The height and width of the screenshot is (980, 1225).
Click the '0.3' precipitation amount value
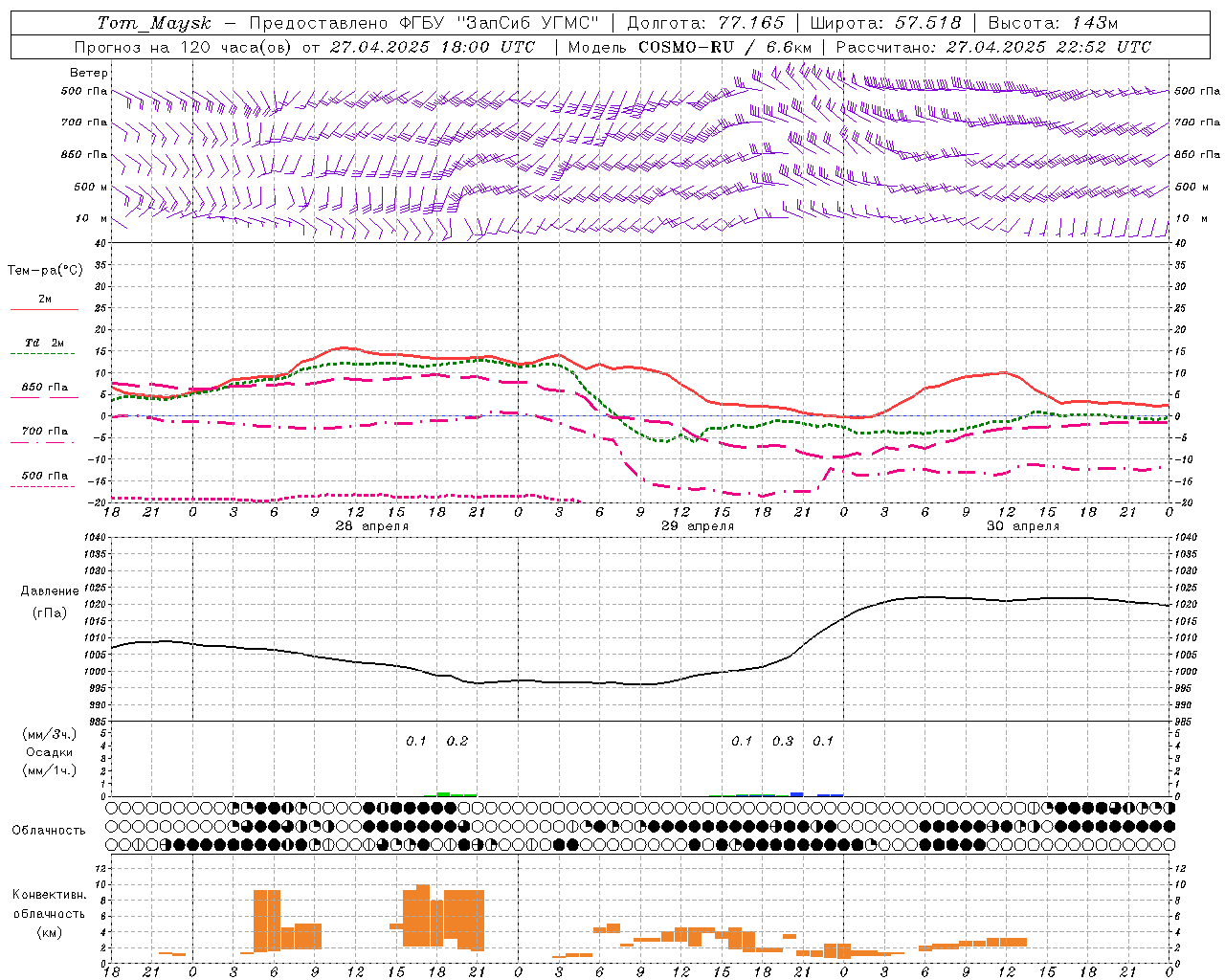(783, 741)
